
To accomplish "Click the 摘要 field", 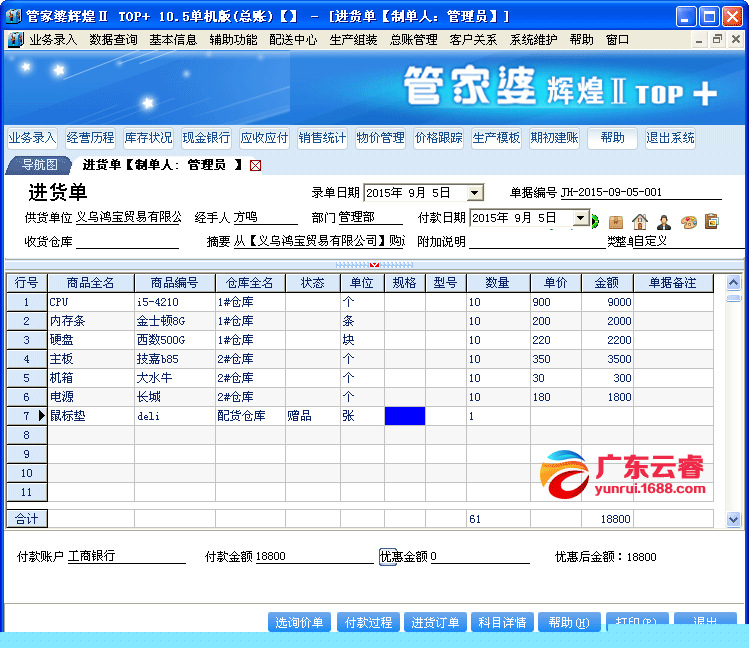I will point(319,242).
